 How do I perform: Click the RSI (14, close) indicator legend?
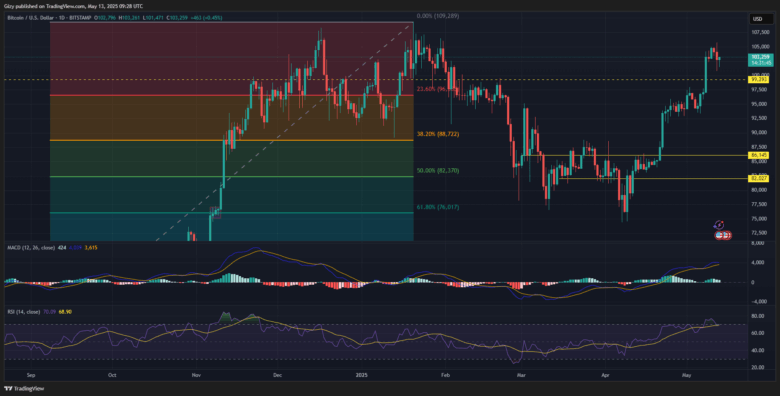click(x=23, y=312)
